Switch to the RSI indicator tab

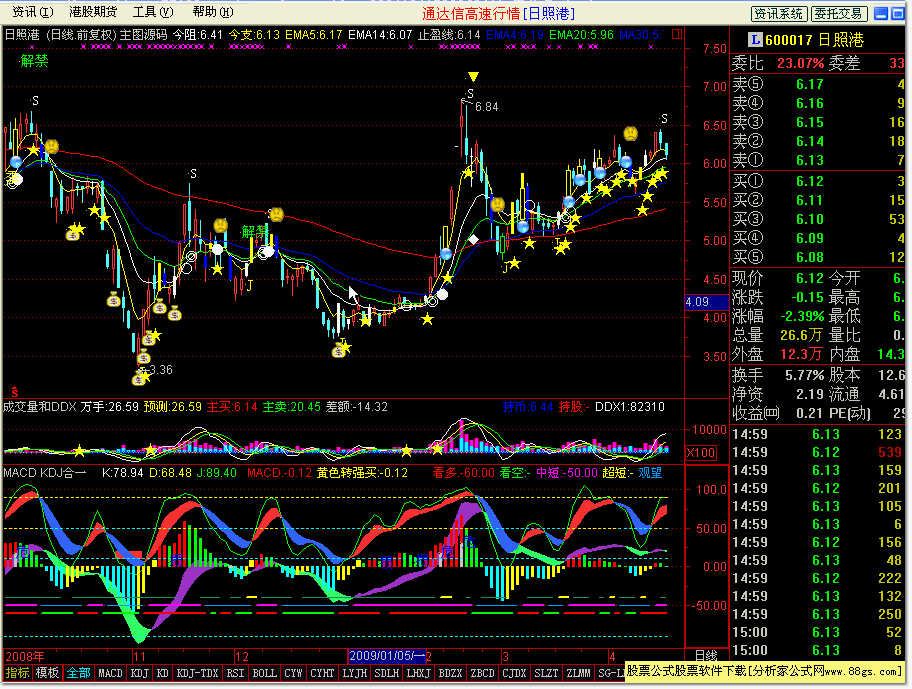click(236, 673)
